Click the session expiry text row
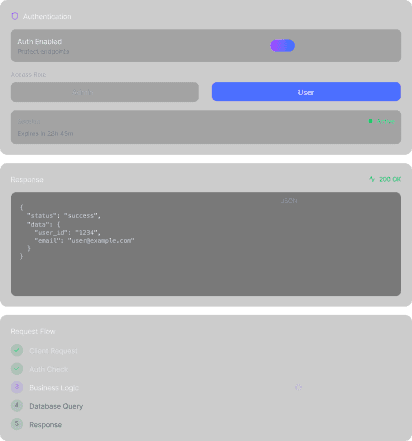This screenshot has height=441, width=412. pyautogui.click(x=45, y=133)
